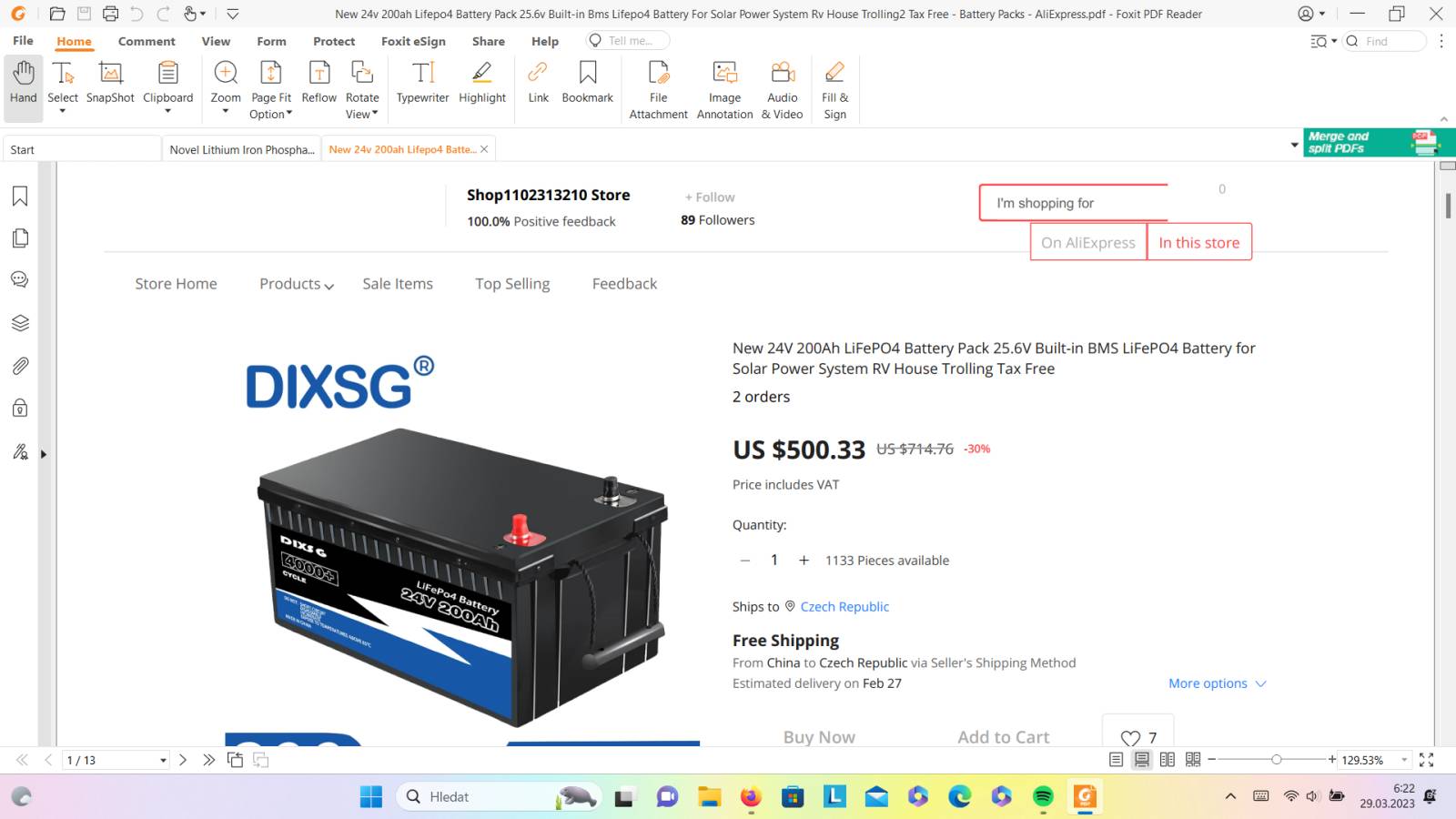Customize quick access toolbar dropdown

click(233, 14)
